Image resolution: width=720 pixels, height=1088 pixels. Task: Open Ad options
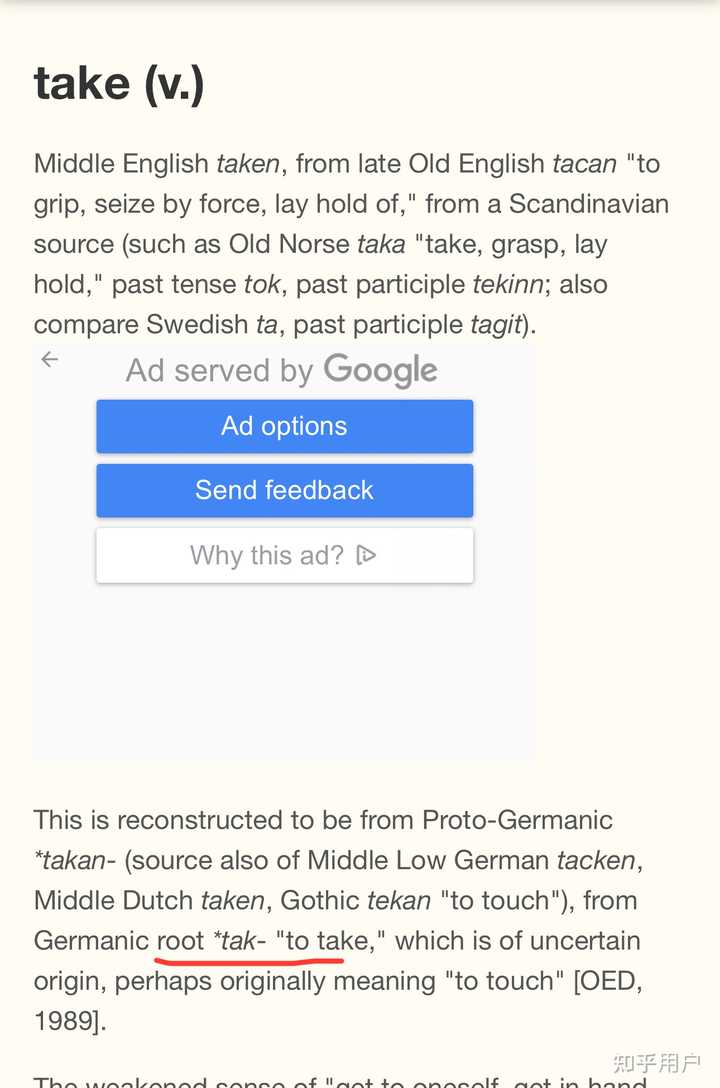point(284,426)
